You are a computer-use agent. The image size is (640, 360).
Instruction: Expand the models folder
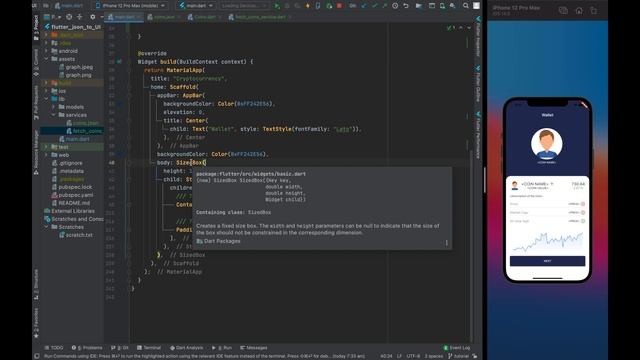click(53, 107)
